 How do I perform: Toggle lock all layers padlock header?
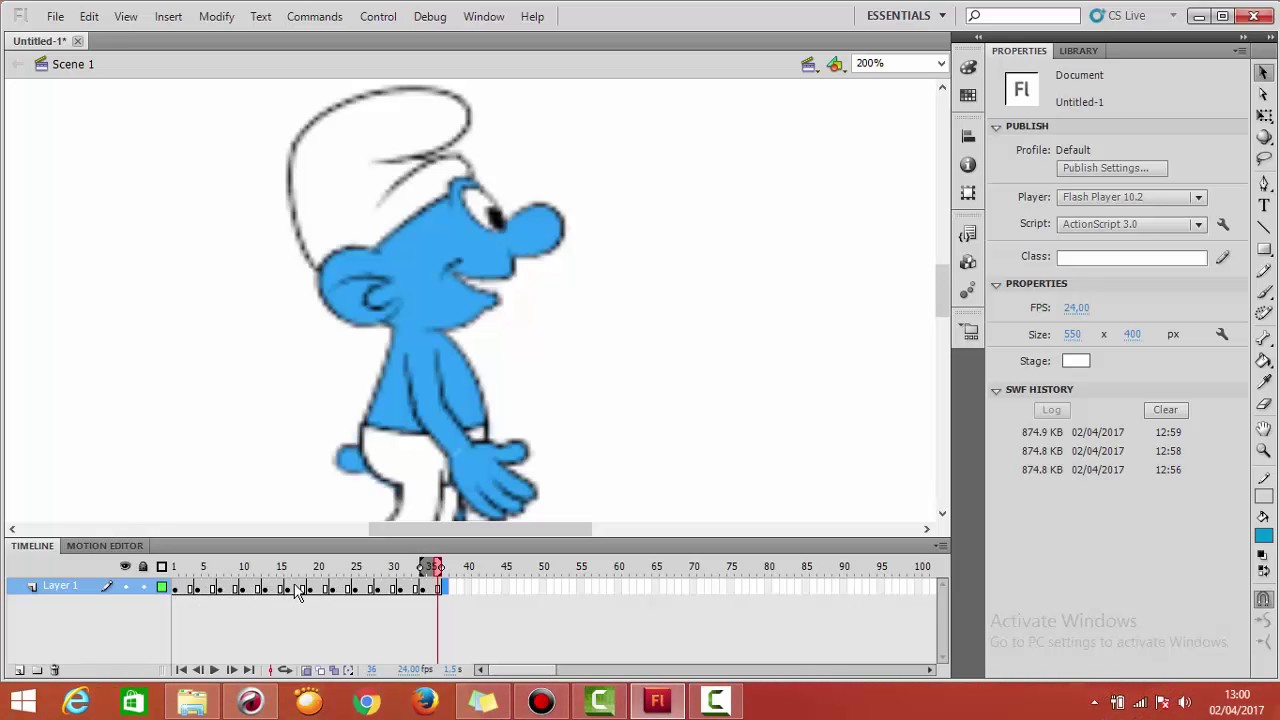(x=143, y=566)
